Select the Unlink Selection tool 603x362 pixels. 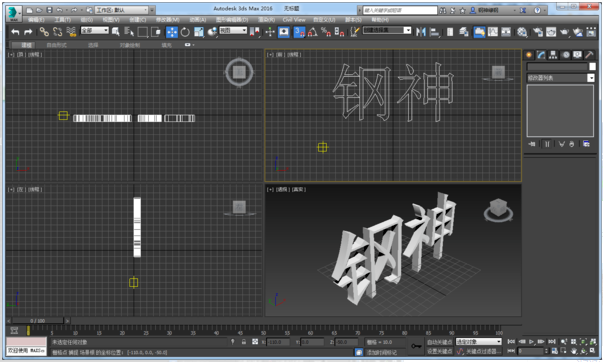[x=58, y=32]
